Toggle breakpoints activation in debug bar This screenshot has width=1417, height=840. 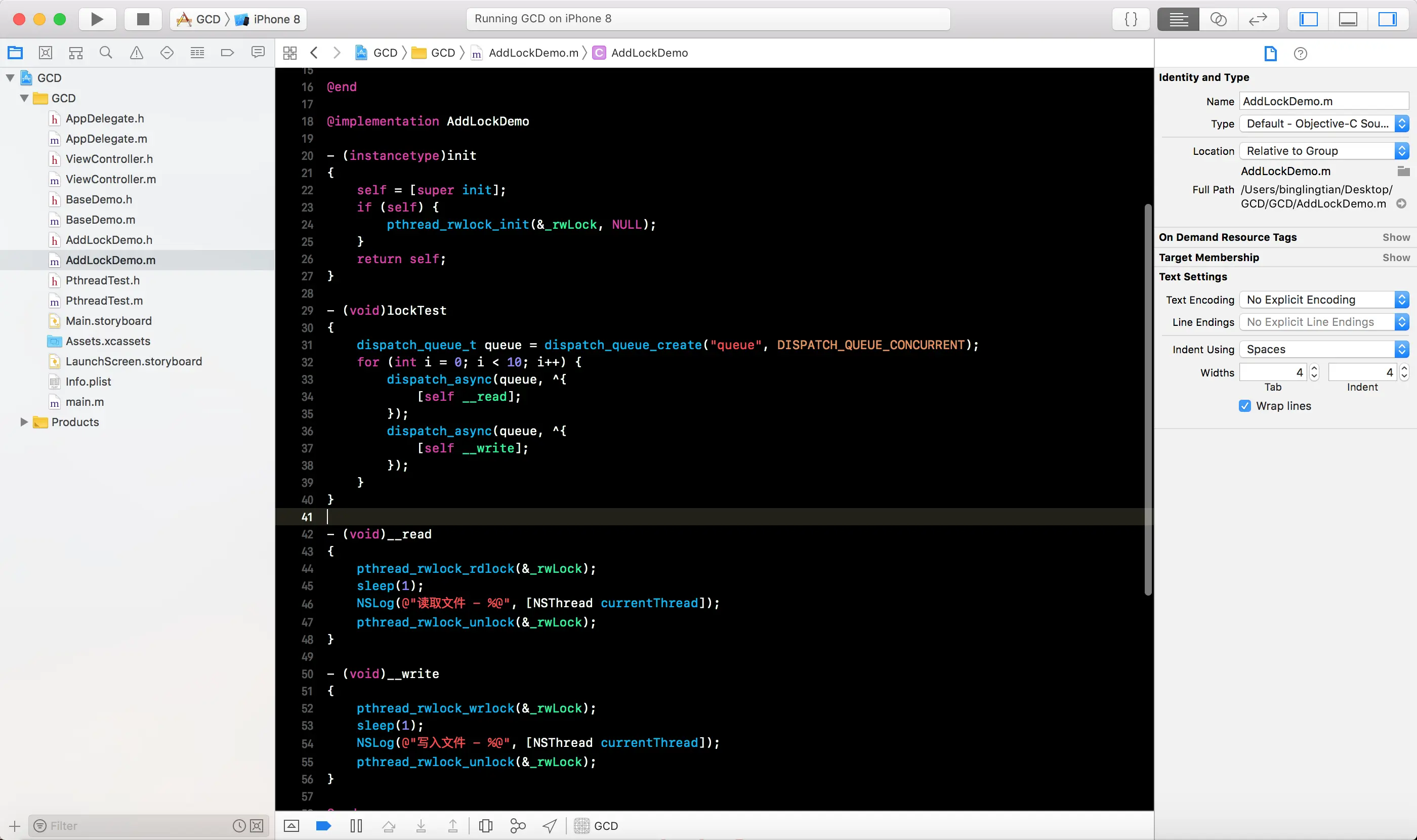(x=323, y=826)
